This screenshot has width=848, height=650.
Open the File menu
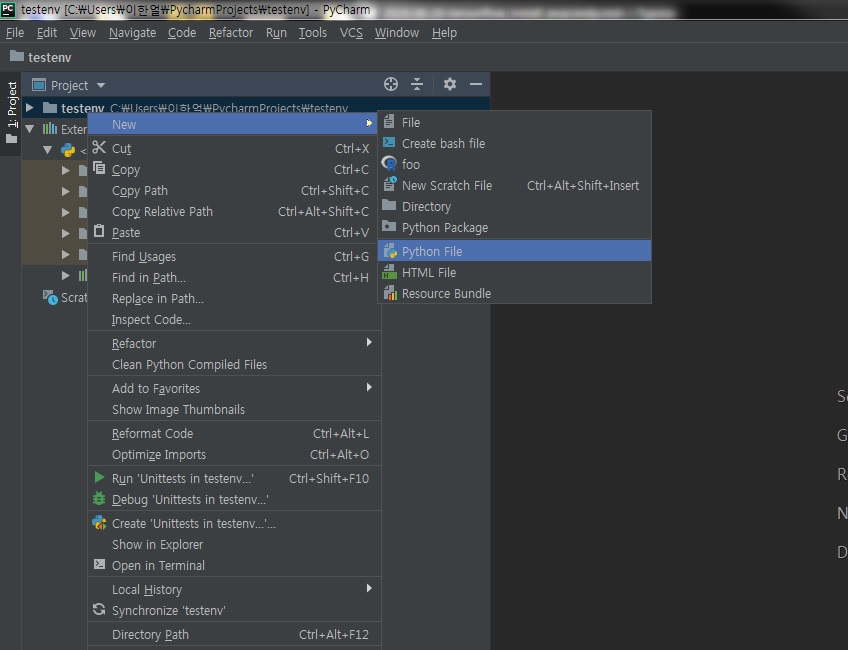tap(15, 33)
